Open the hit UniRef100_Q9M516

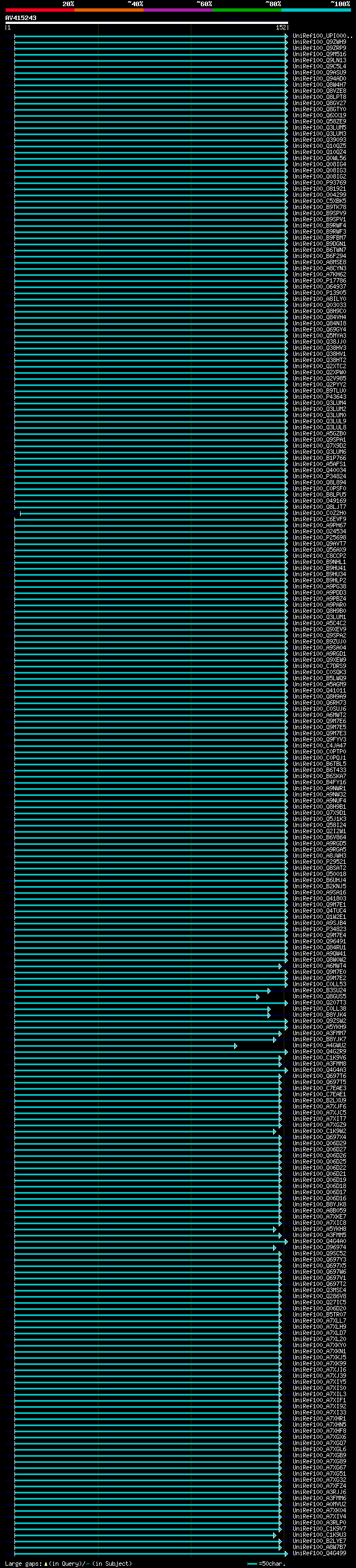click(x=319, y=54)
